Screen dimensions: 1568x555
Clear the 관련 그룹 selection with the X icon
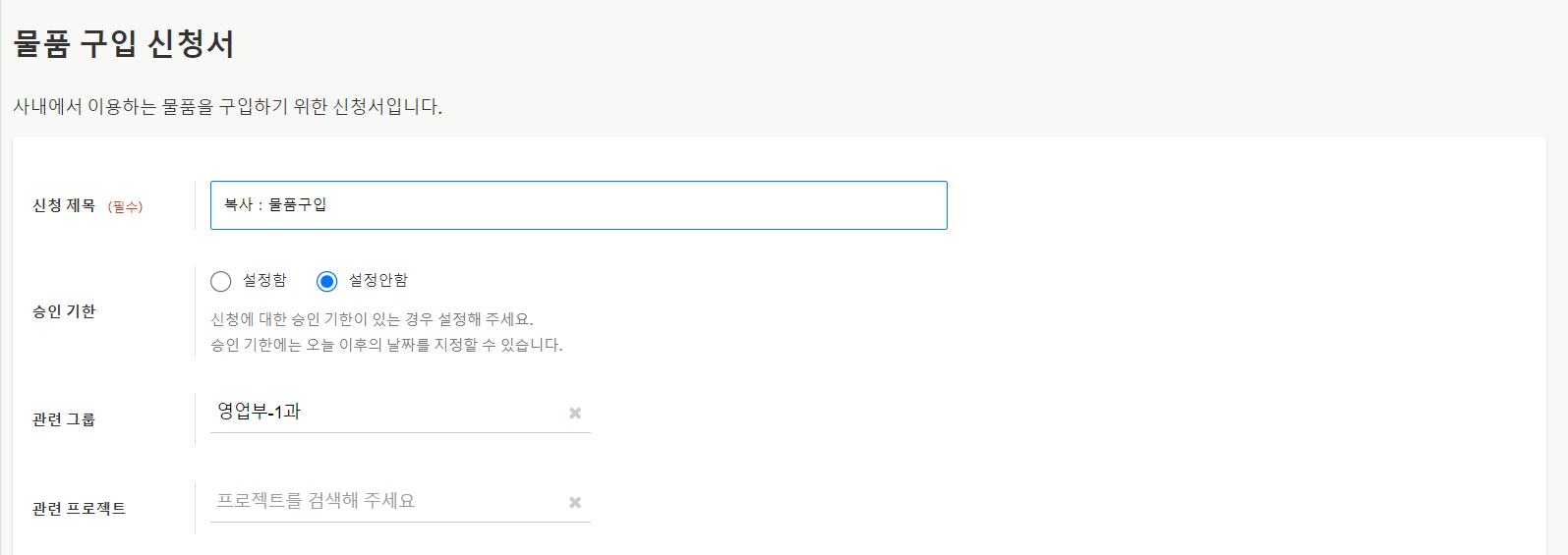coord(575,414)
